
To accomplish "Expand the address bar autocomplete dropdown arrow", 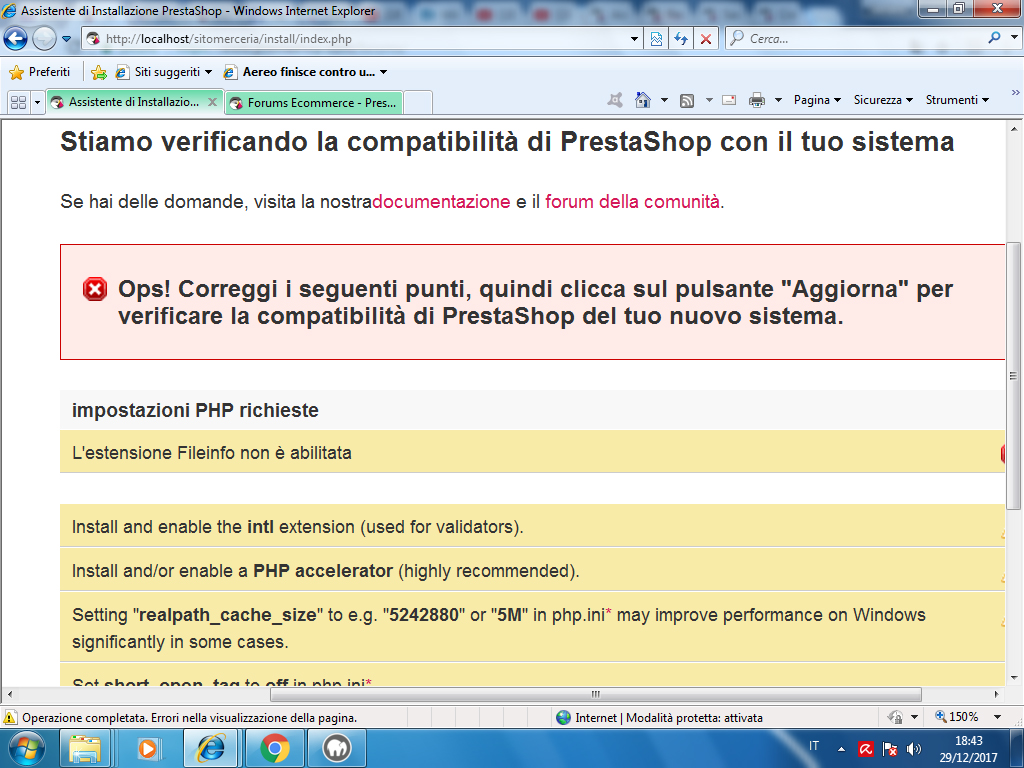I will coord(634,39).
